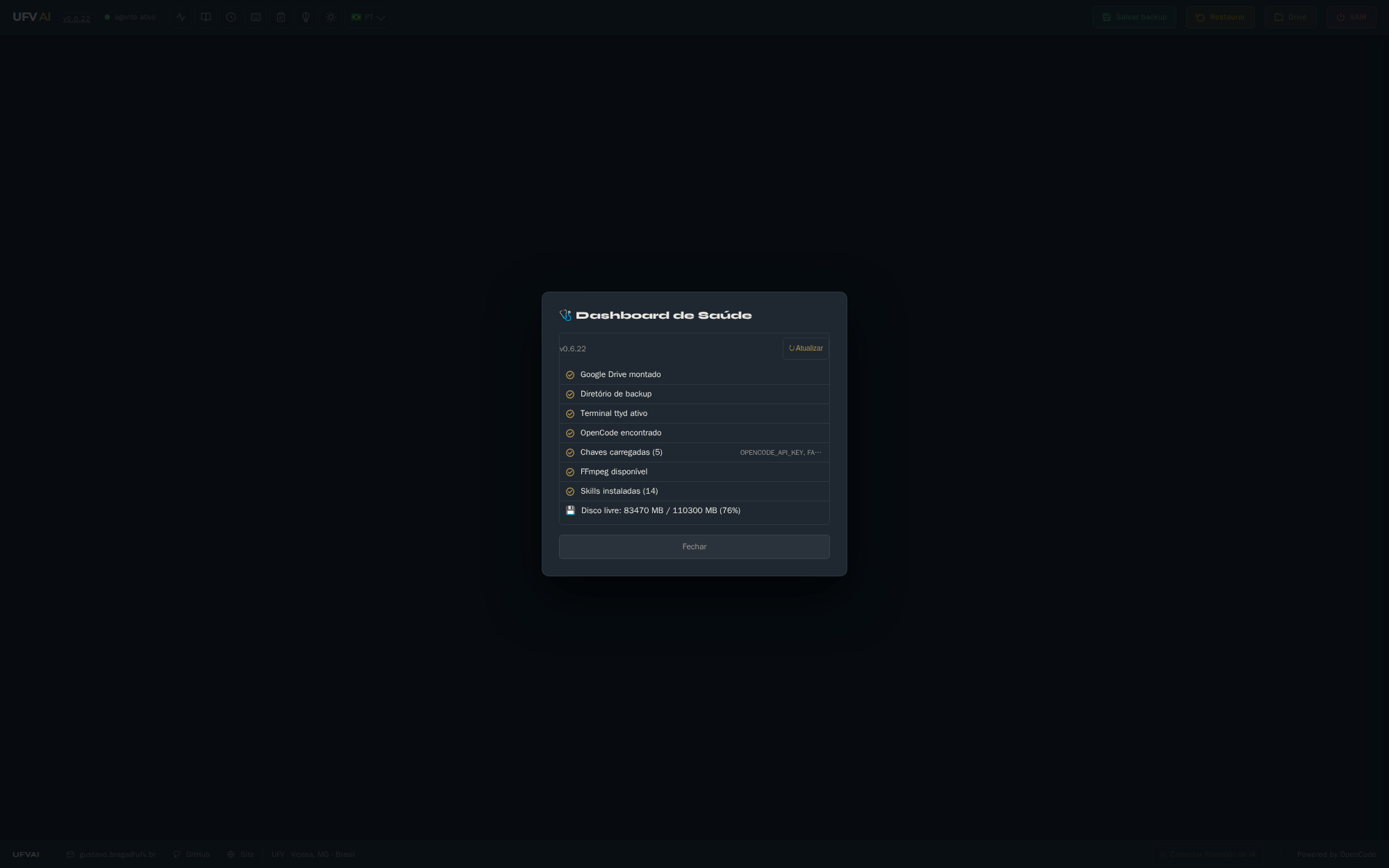This screenshot has width=1389, height=868.
Task: Open the Drive folder button
Action: [1290, 17]
